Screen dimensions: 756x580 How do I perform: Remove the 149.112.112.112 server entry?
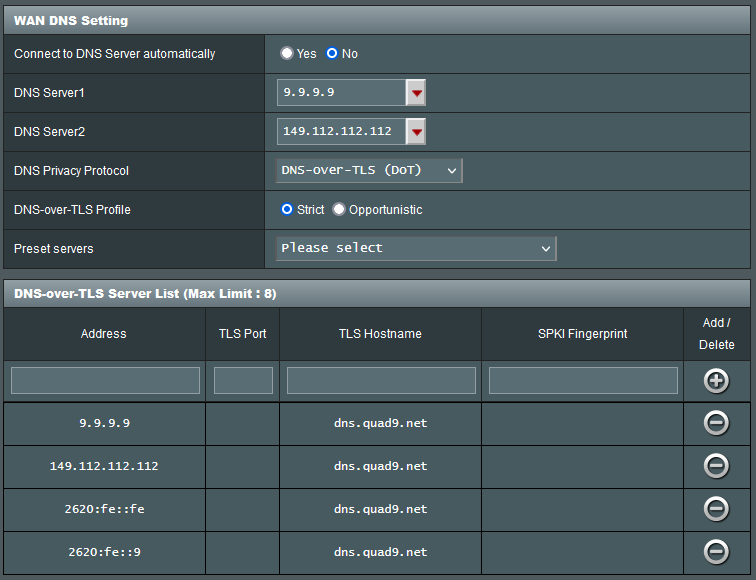click(x=716, y=466)
